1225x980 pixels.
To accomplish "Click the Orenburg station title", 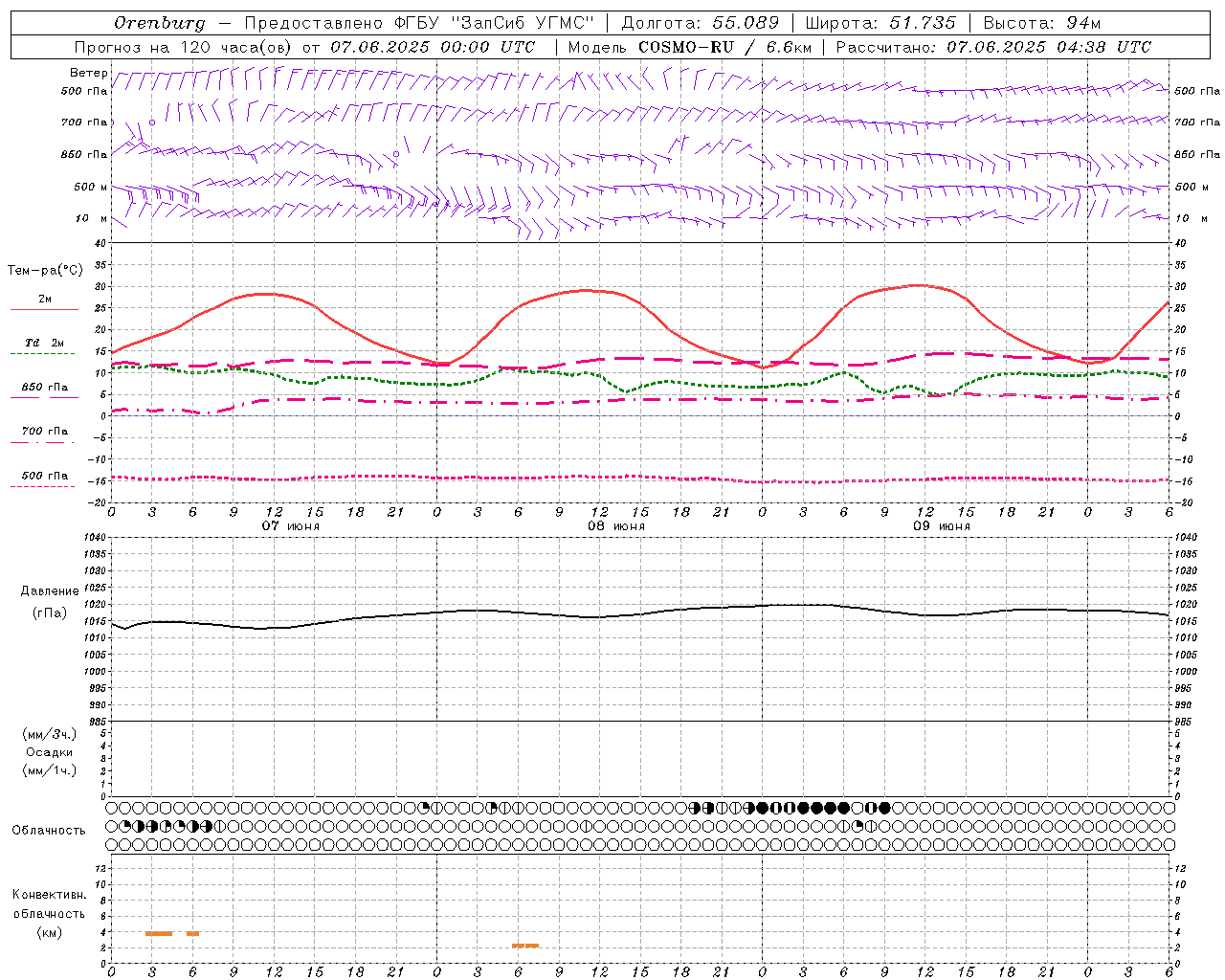I will pyautogui.click(x=159, y=23).
